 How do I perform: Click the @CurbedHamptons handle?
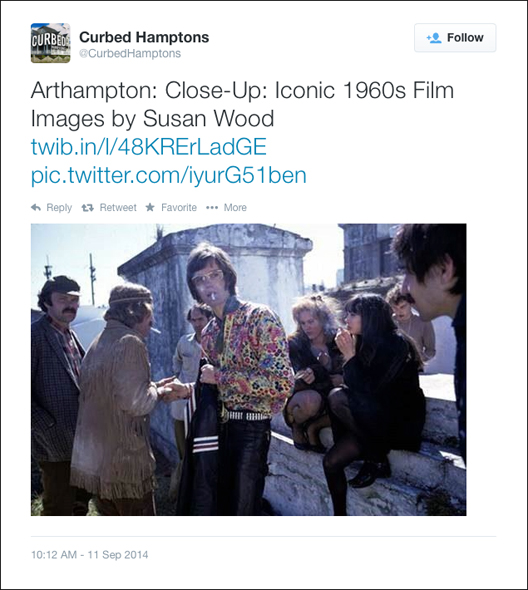click(130, 53)
